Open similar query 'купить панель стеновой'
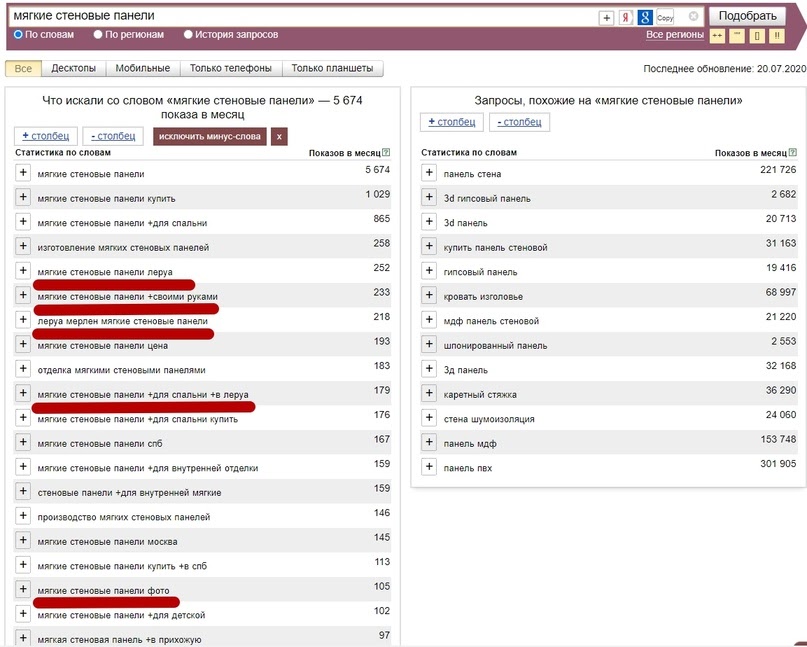Screen dimensions: 807x647 coord(496,248)
